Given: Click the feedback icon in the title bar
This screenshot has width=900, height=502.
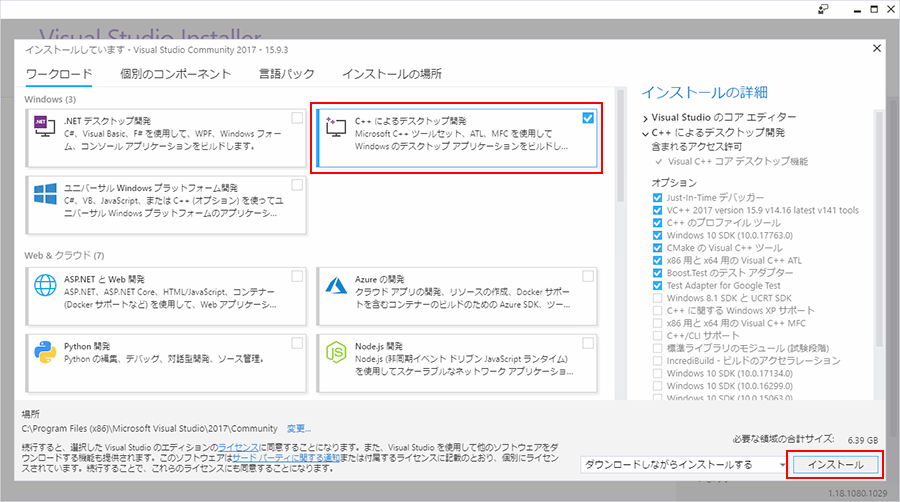Looking at the screenshot, I should pos(823,9).
